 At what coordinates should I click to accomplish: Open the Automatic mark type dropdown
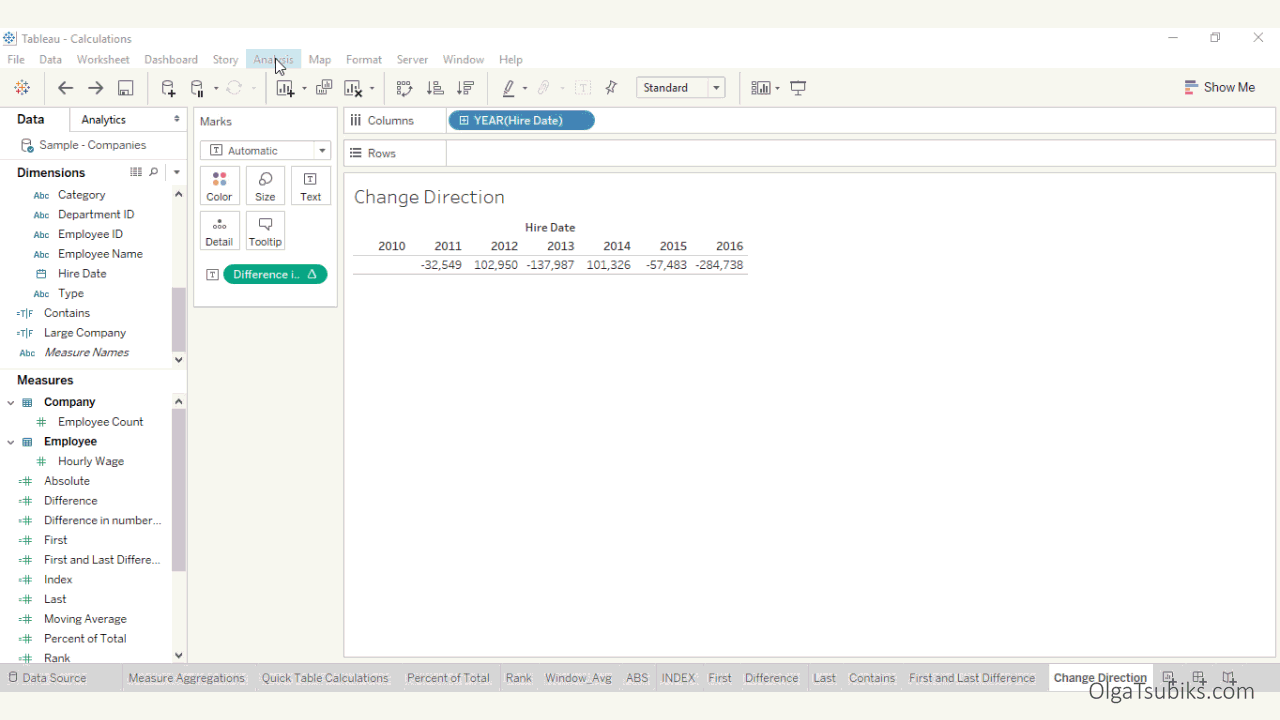click(265, 150)
